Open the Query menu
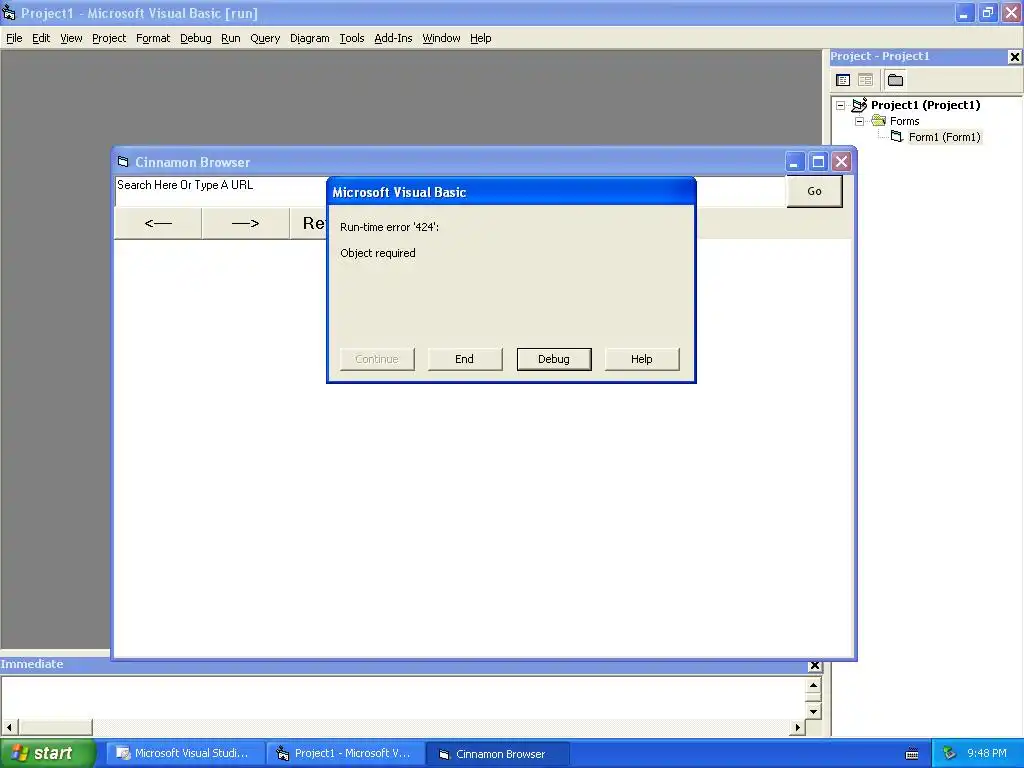This screenshot has height=768, width=1024. tap(265, 39)
